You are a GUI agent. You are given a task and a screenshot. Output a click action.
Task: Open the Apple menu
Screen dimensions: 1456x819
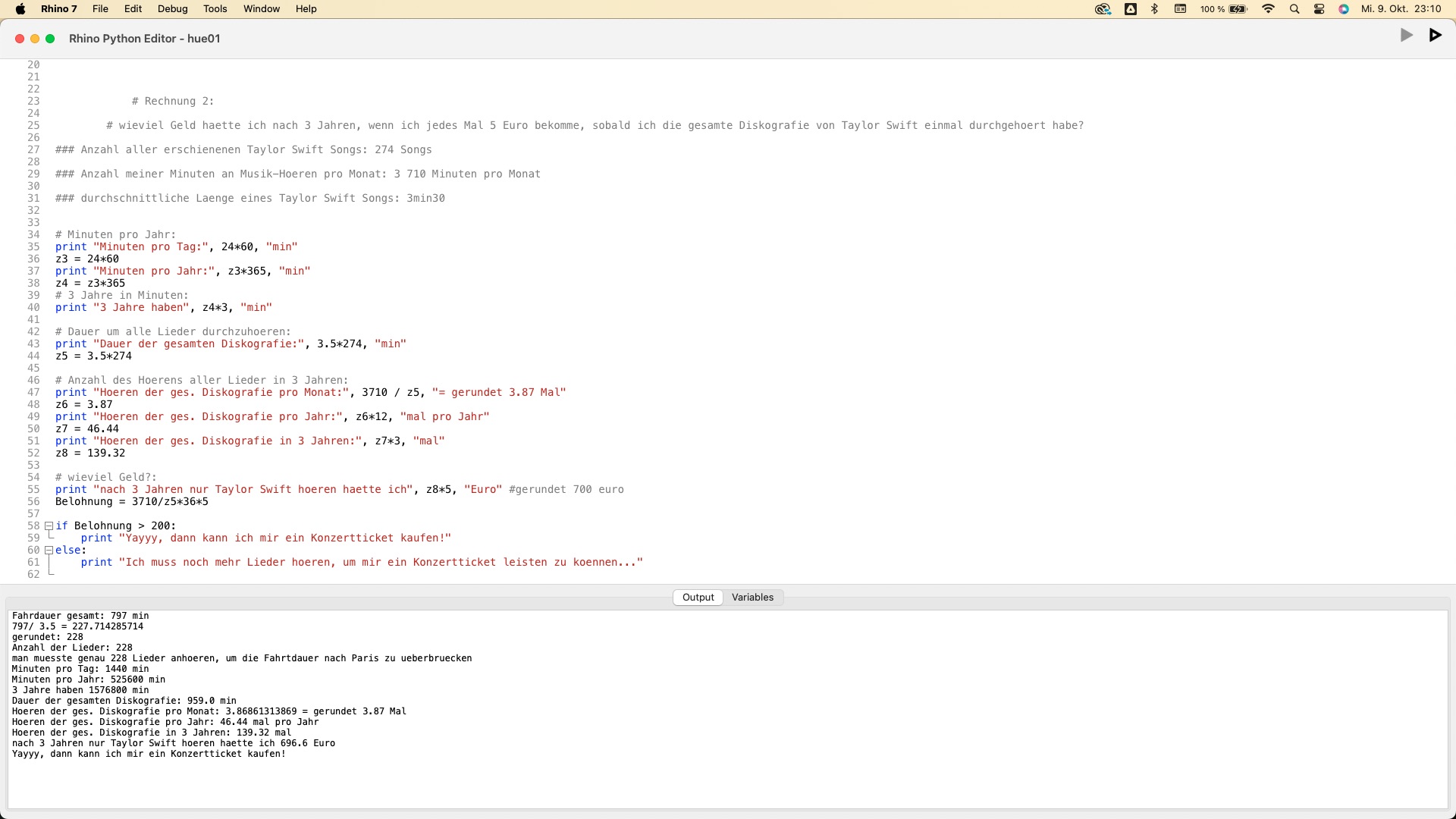coord(20,9)
